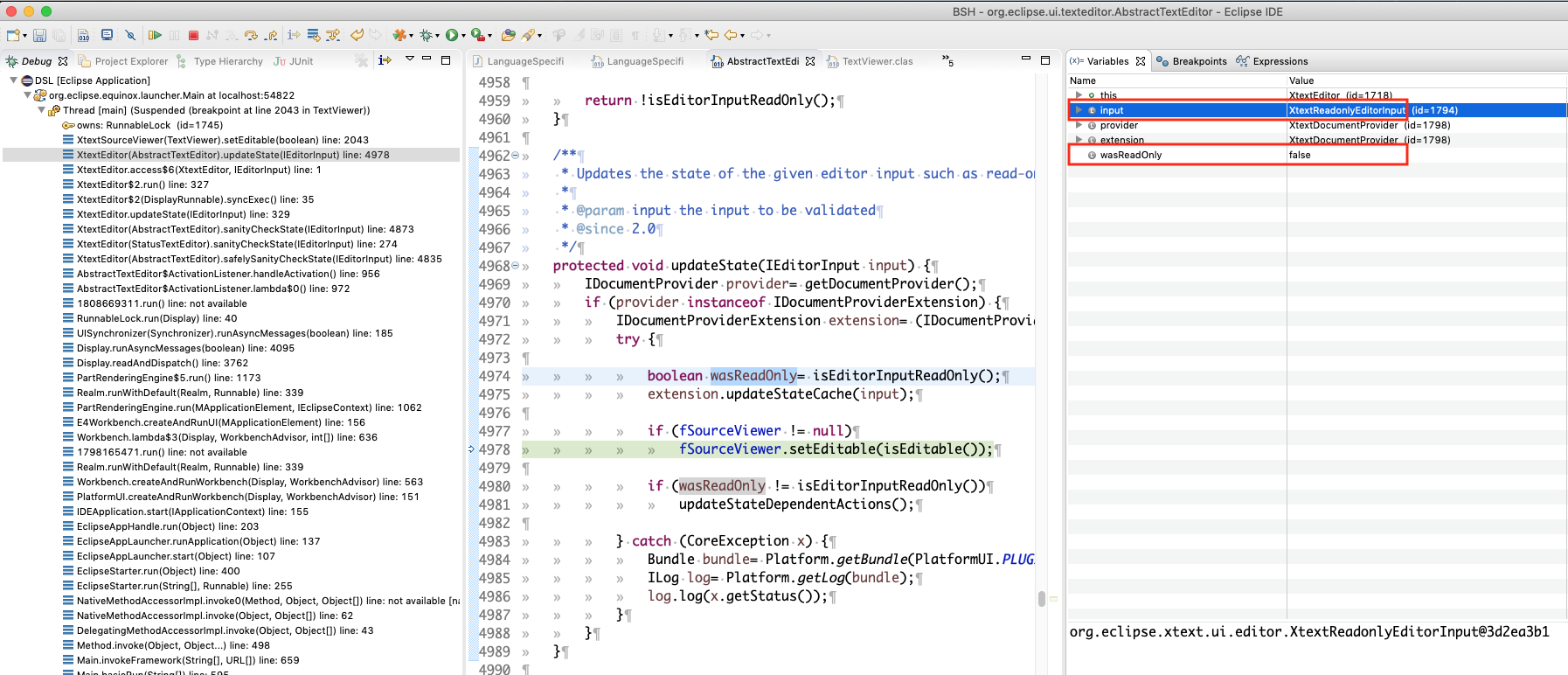
Task: Expand the 'input' variable row
Action: click(1079, 110)
